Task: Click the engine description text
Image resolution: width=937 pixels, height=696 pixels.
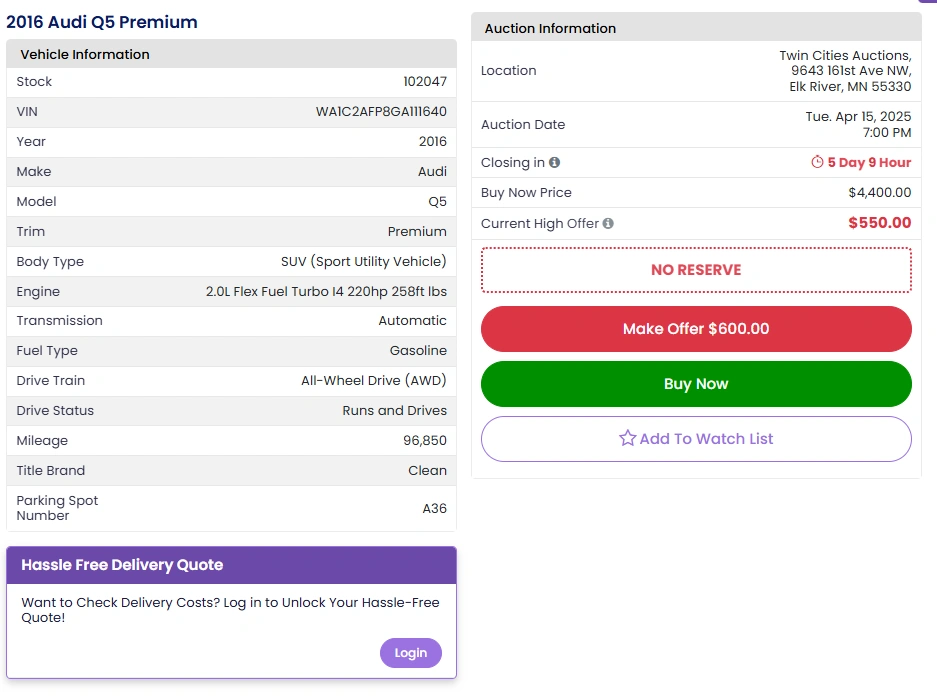Action: (x=326, y=292)
